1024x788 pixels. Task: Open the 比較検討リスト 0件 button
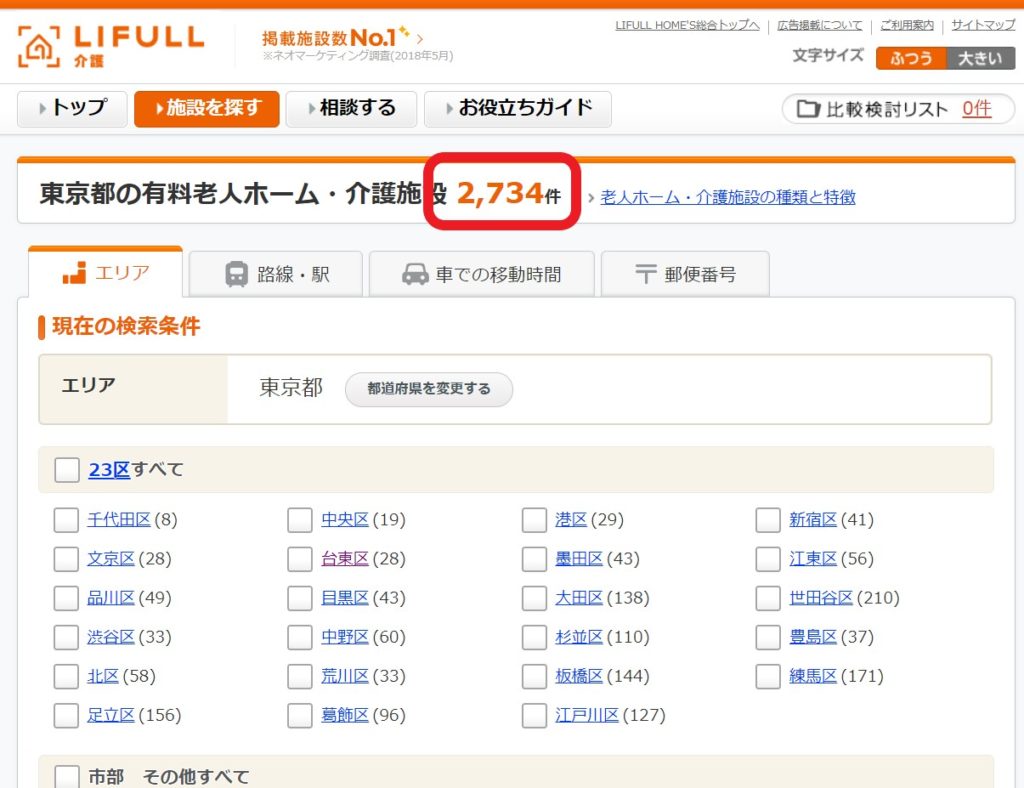click(898, 108)
